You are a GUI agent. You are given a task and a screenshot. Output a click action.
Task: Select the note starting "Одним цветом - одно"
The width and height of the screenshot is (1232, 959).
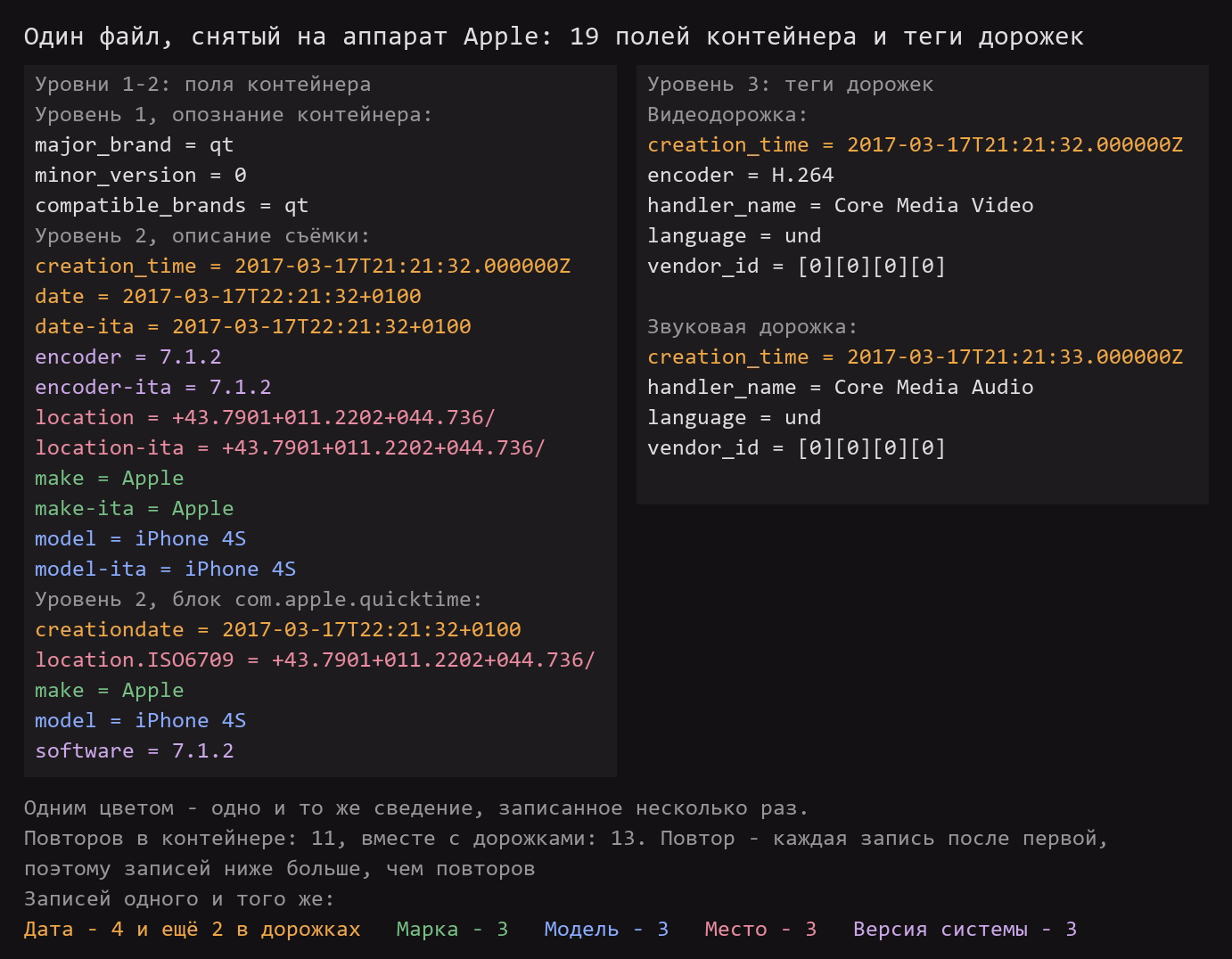click(416, 808)
